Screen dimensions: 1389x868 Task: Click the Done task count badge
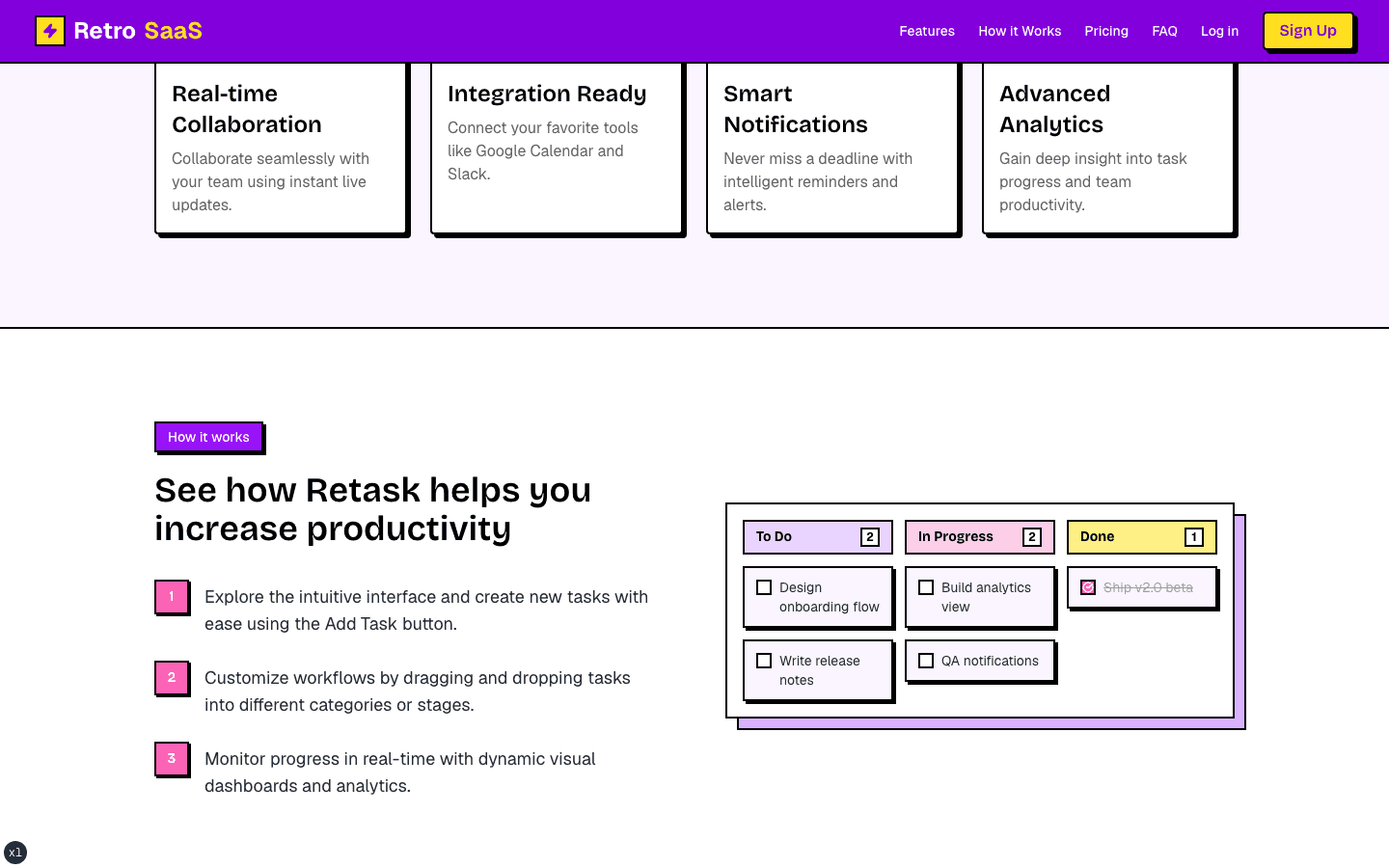tap(1194, 537)
